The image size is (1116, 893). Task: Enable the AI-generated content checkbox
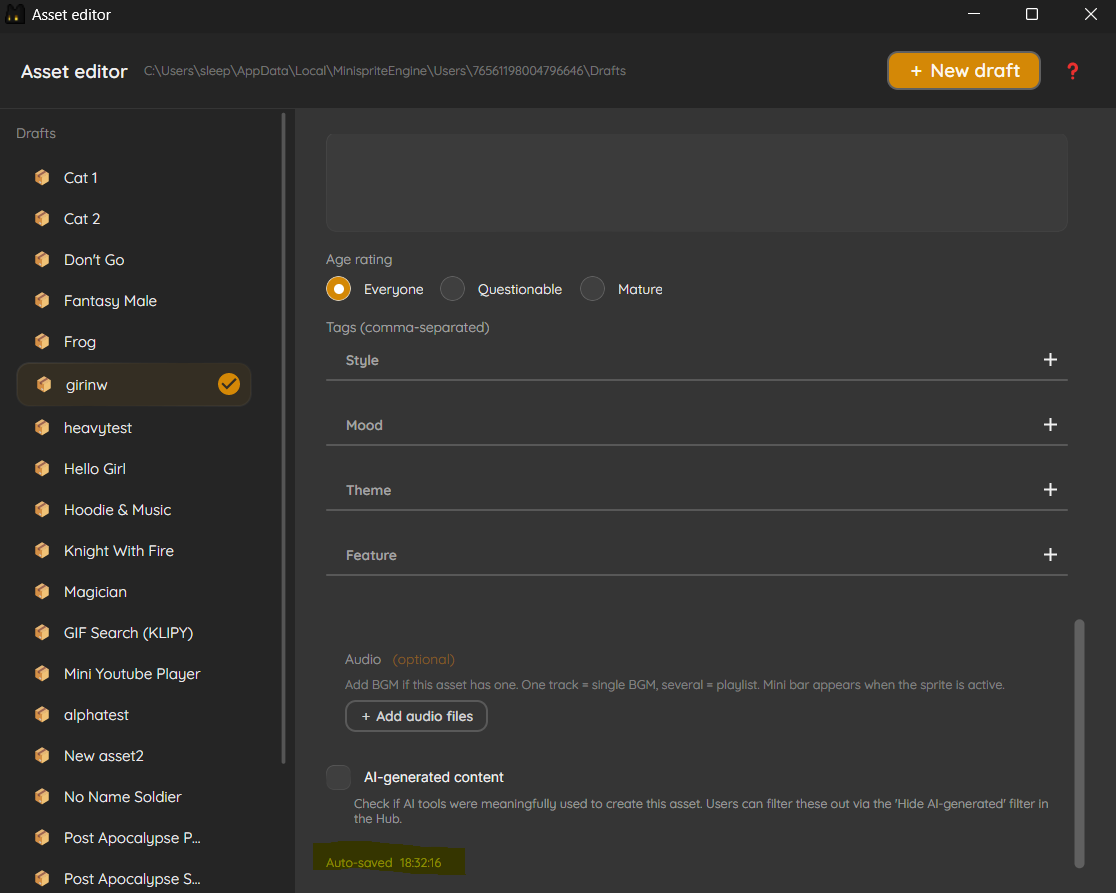pos(339,777)
